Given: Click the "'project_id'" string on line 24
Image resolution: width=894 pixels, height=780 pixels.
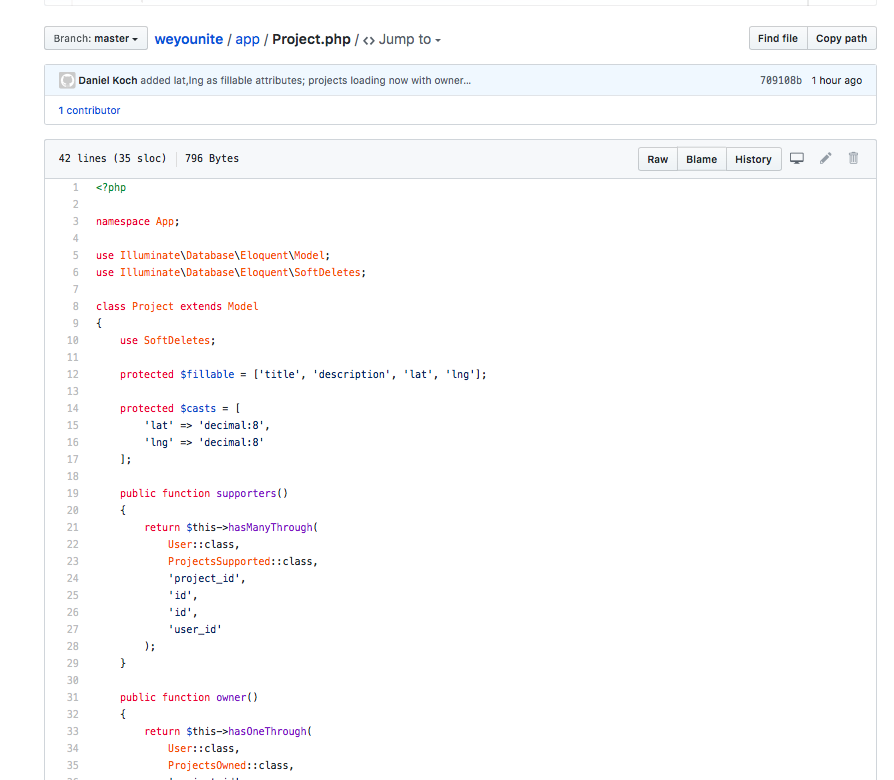Looking at the screenshot, I should (x=204, y=578).
